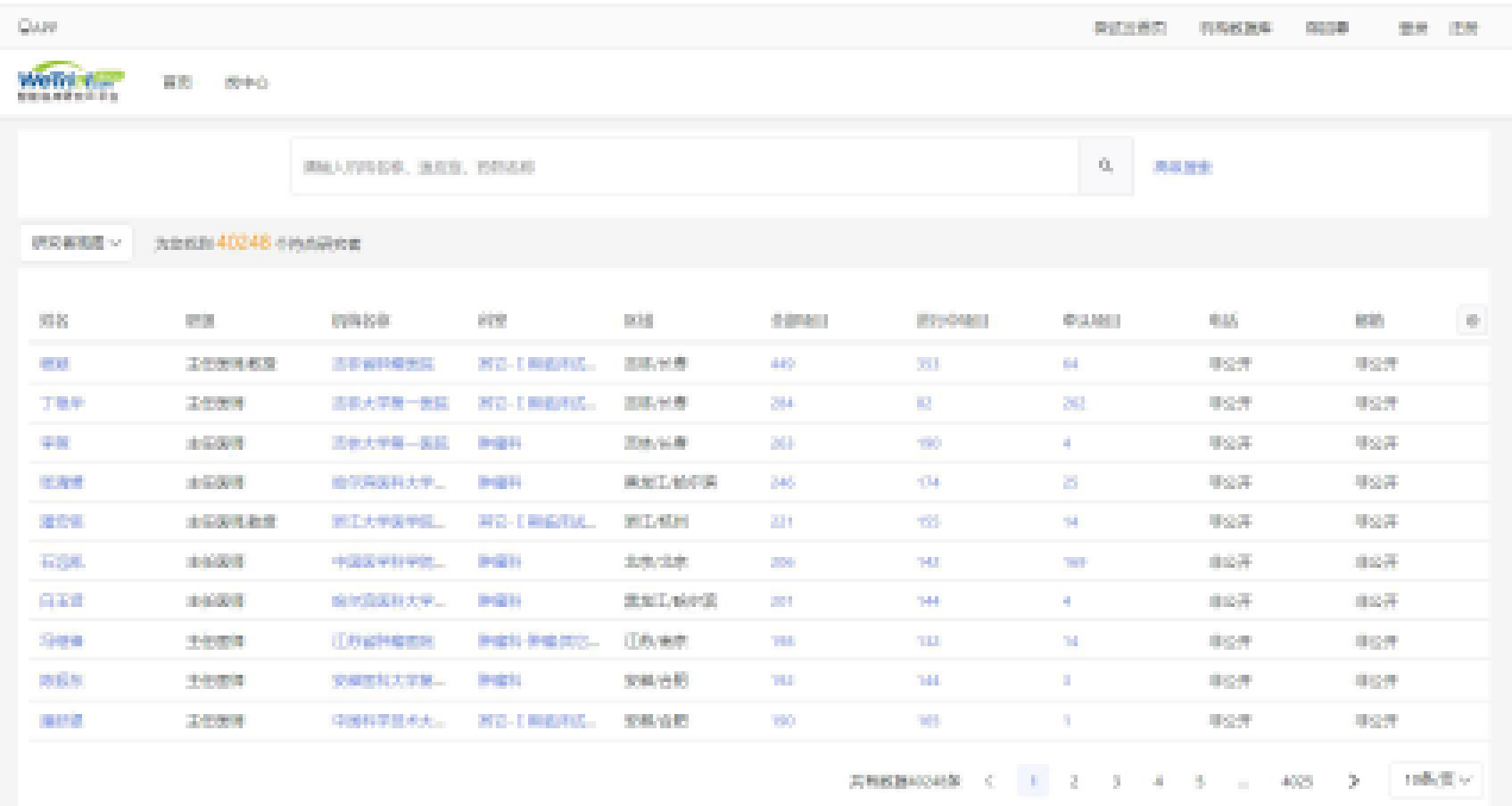This screenshot has height=806, width=1512.
Task: Open the 10 items per page dropdown
Action: pos(1436,780)
